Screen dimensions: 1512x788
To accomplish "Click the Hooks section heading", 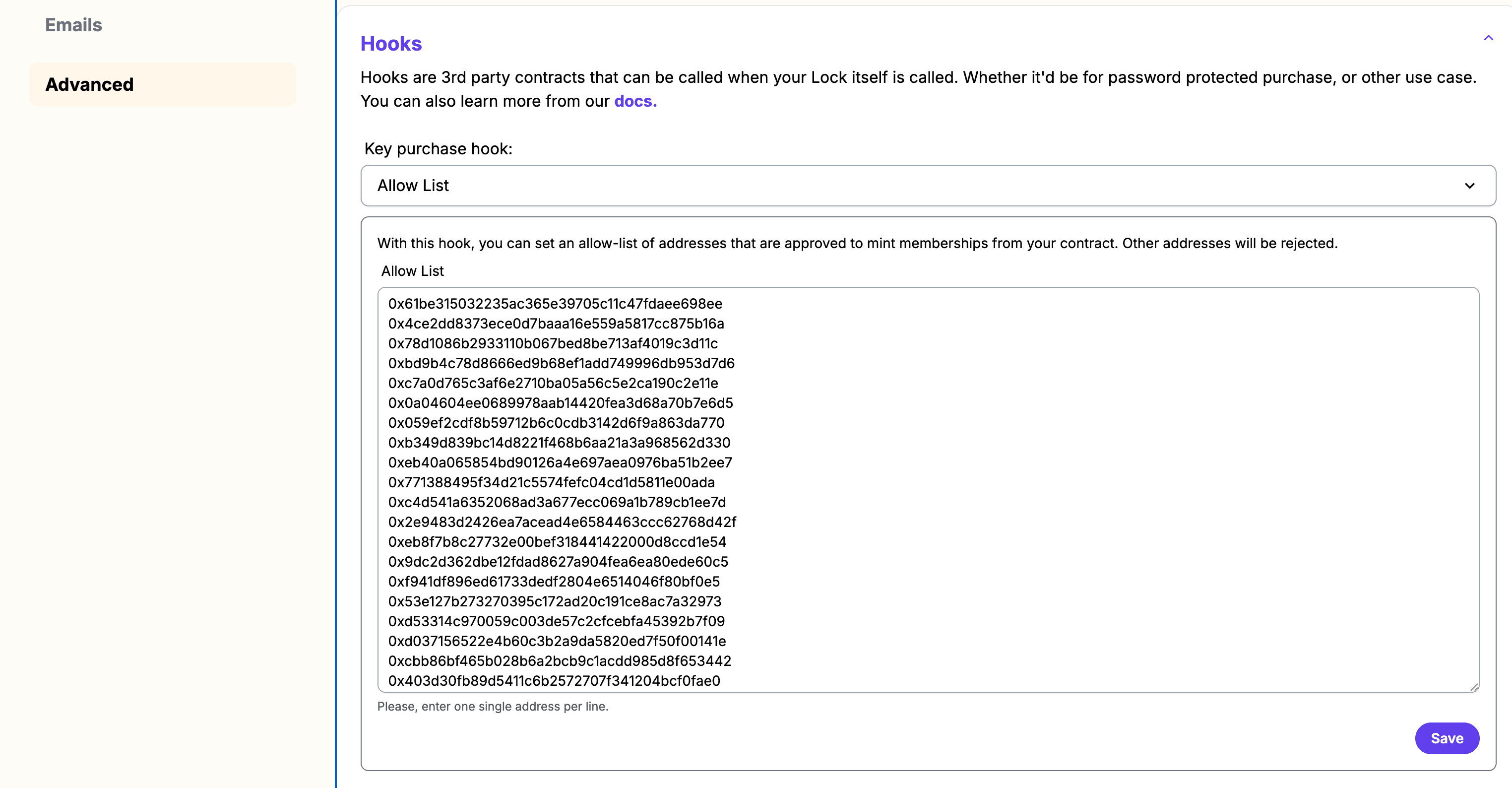I will click(391, 44).
